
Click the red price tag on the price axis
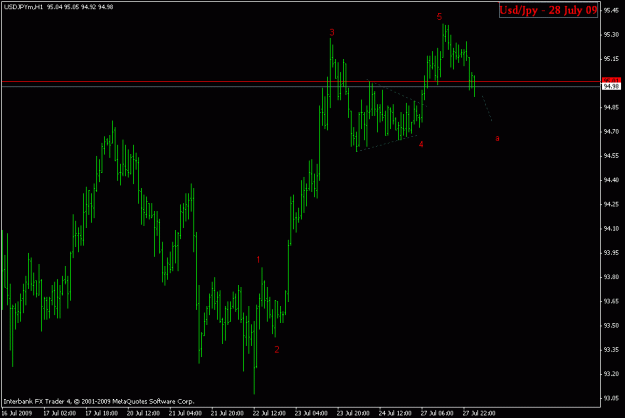(x=611, y=80)
